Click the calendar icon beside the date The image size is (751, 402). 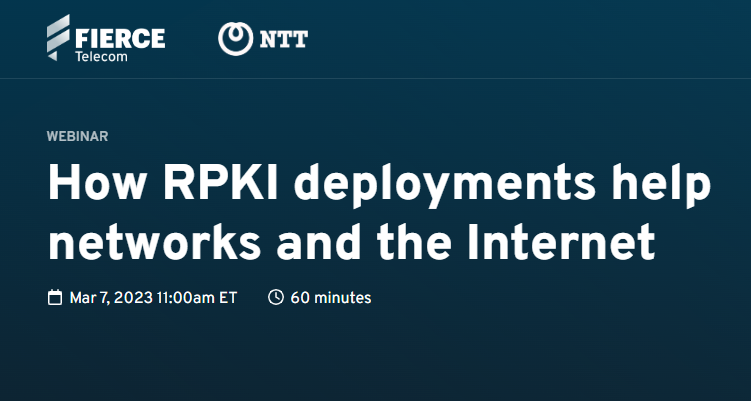(55, 298)
